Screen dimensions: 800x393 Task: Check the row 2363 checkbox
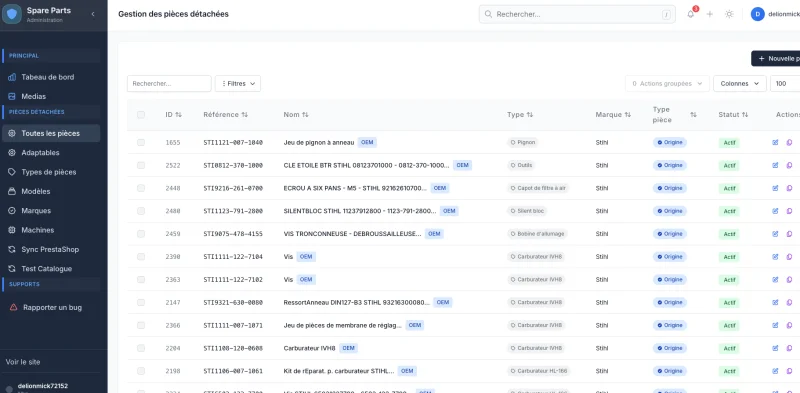141,280
